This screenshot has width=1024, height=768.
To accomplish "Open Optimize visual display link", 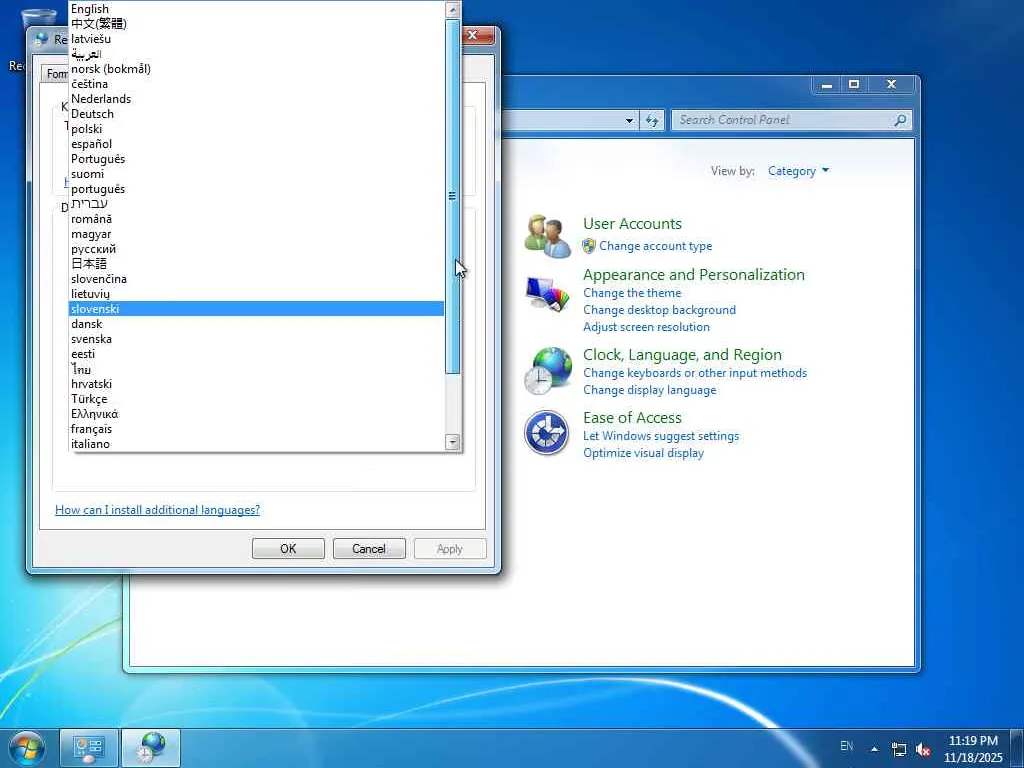I will pyautogui.click(x=643, y=453).
